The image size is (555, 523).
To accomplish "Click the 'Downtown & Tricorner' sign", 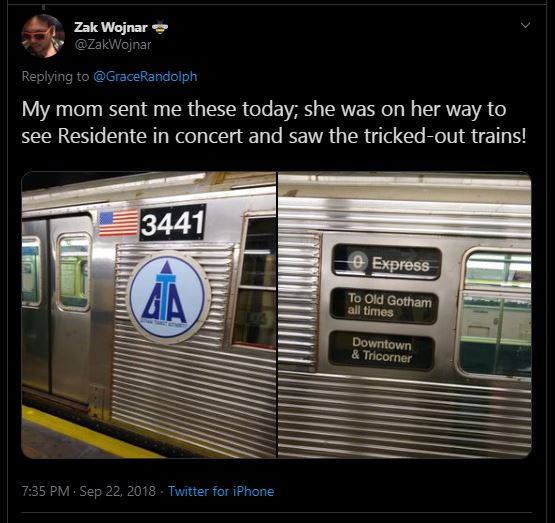I will point(382,350).
